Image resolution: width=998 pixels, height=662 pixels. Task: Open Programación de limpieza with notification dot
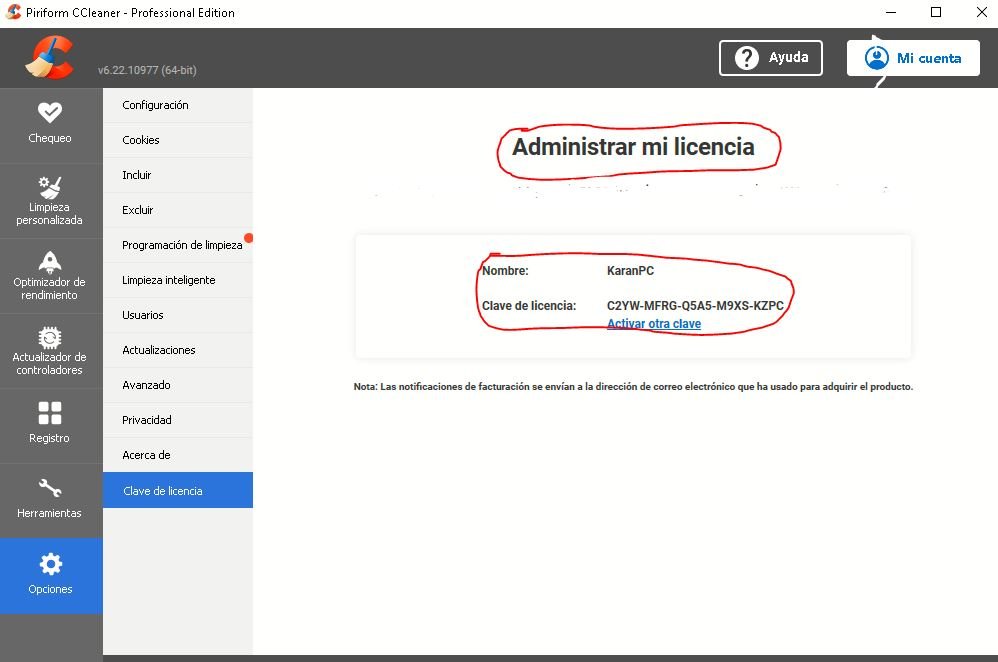(180, 245)
